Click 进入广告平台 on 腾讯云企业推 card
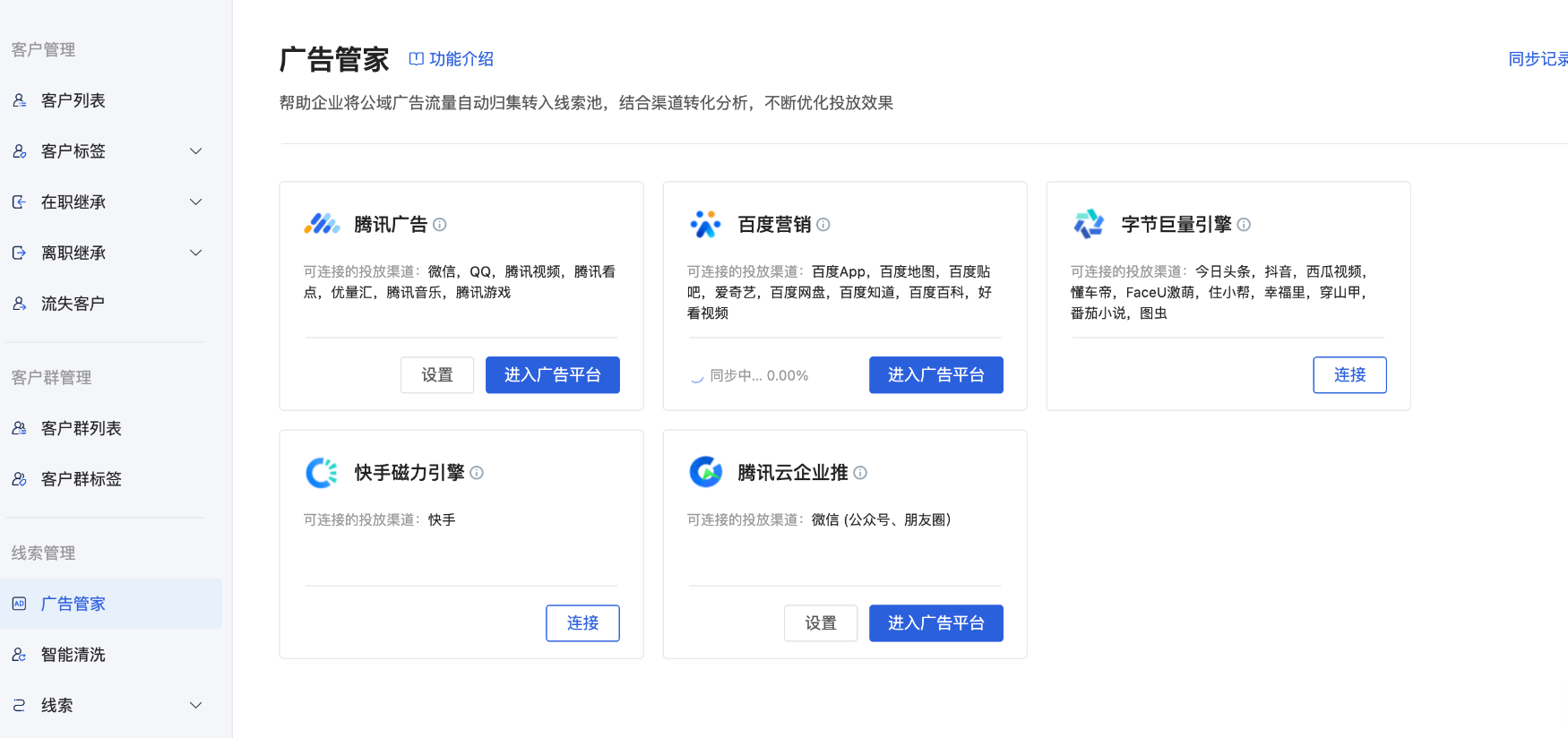Image resolution: width=1568 pixels, height=738 pixels. click(936, 623)
